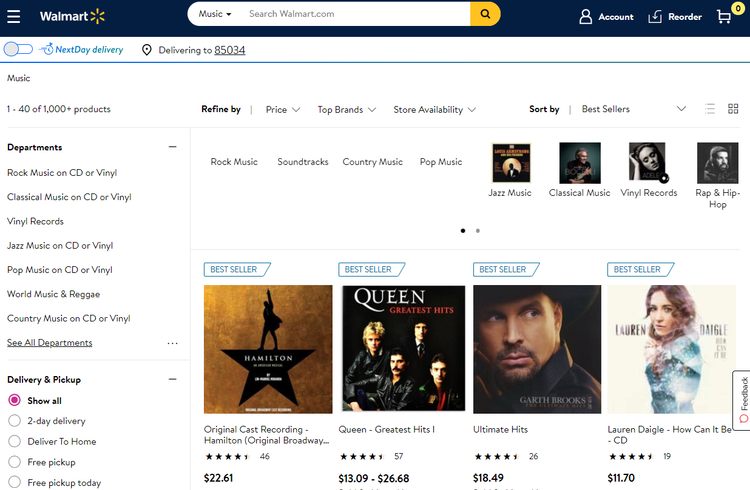Open the Queen Greatest Hits album cover
Viewport: 750px width, 490px height.
[x=403, y=348]
